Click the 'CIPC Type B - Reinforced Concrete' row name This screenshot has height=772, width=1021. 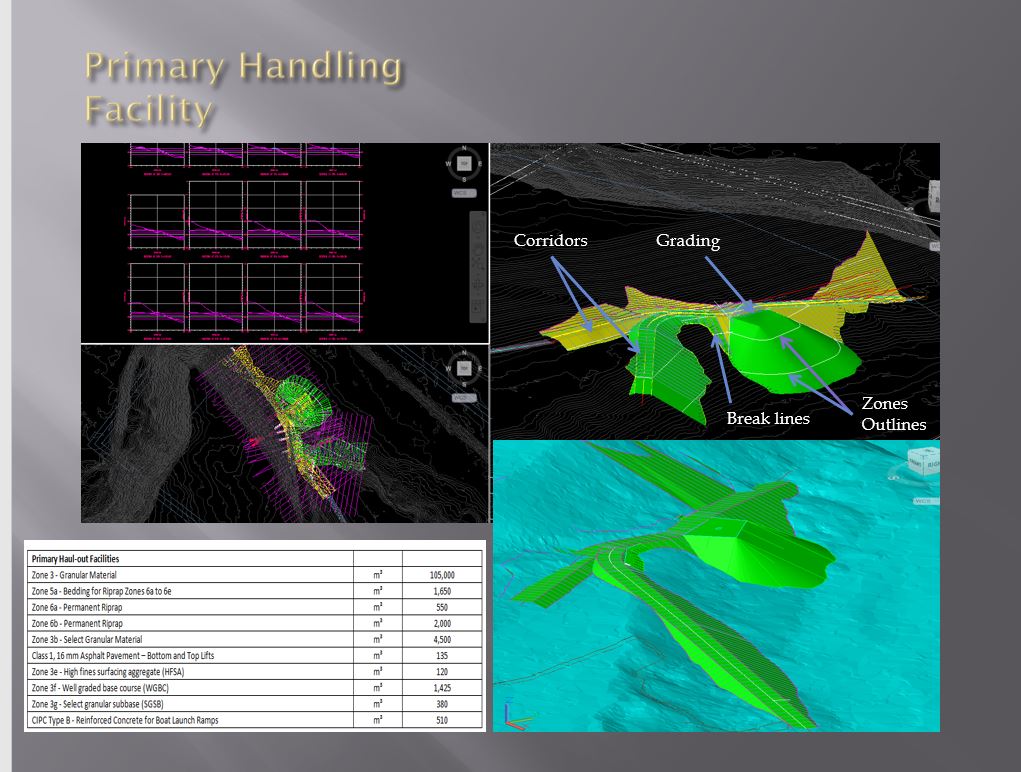[x=125, y=721]
